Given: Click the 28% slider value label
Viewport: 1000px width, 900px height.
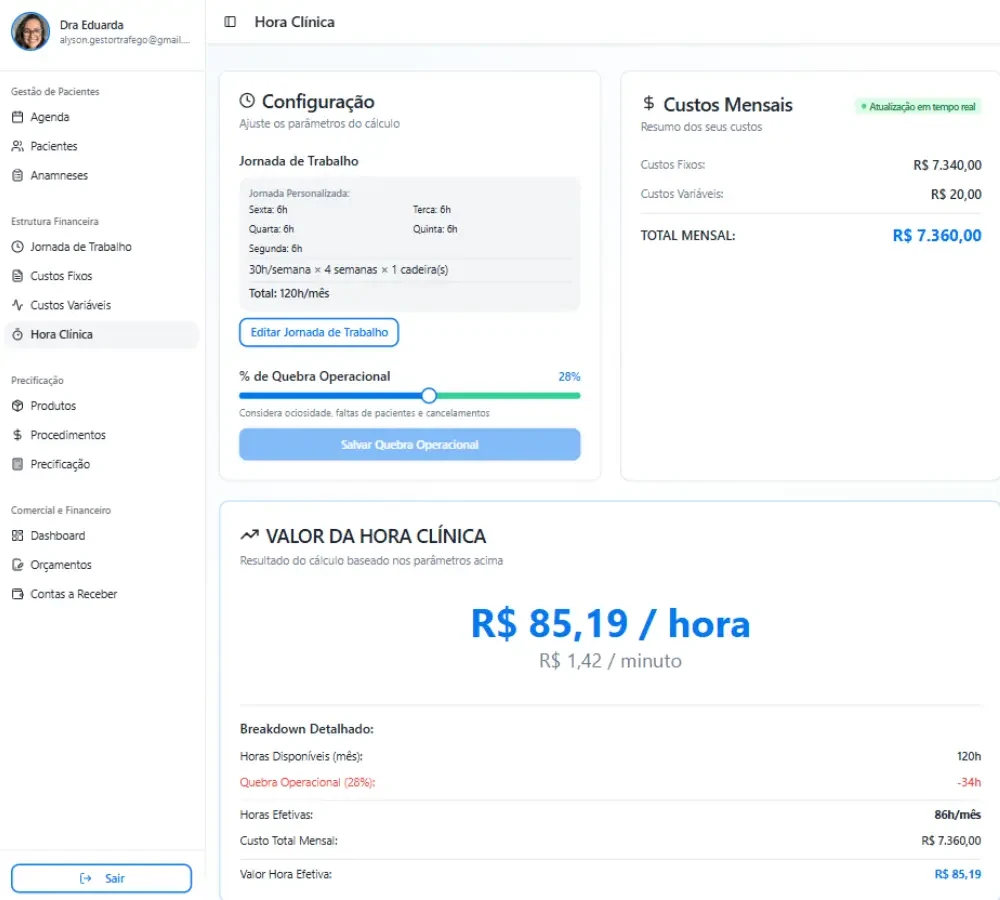Looking at the screenshot, I should (569, 376).
